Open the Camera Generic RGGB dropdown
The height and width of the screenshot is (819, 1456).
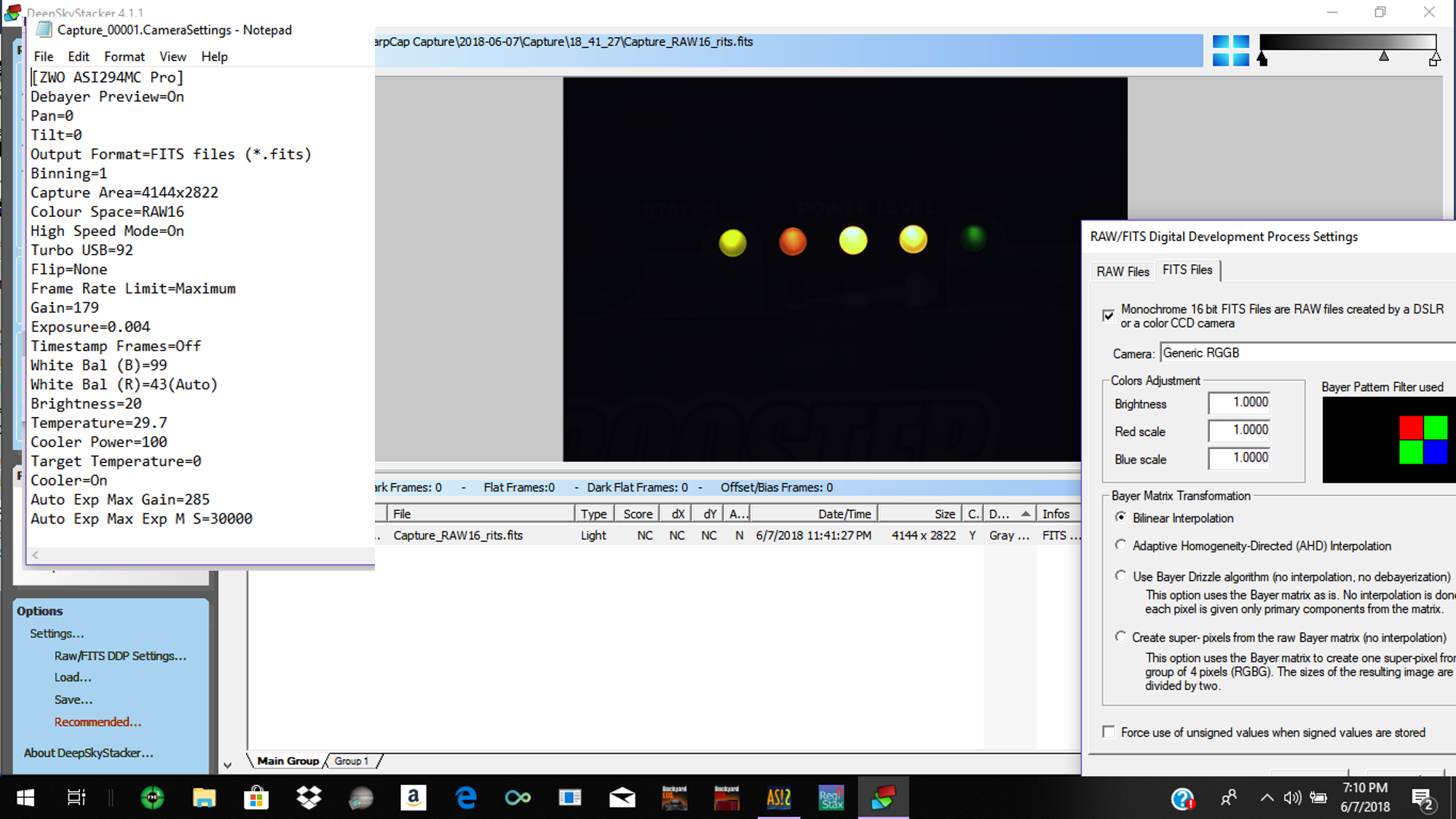click(x=1307, y=353)
